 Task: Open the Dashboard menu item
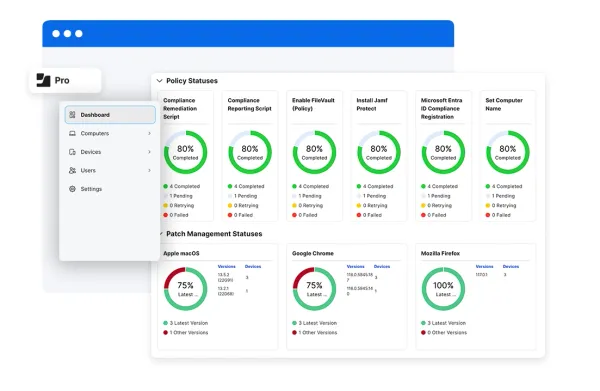110,115
